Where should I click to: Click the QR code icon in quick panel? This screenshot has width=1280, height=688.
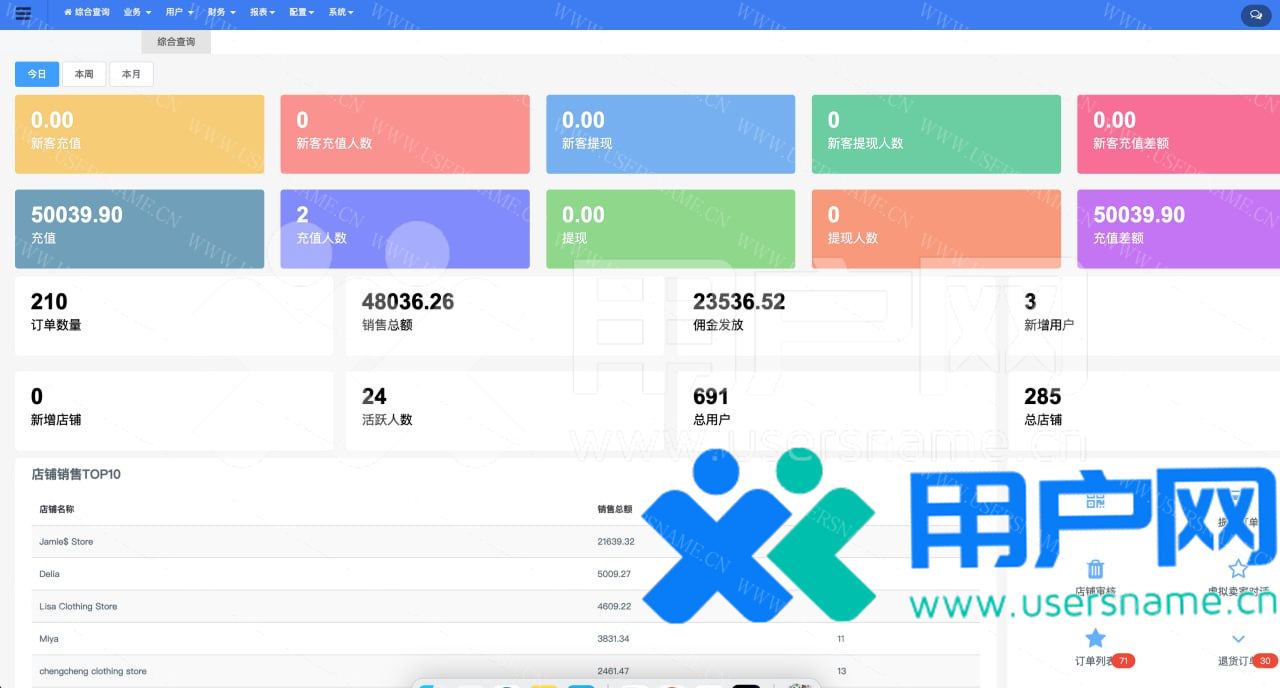point(1096,501)
